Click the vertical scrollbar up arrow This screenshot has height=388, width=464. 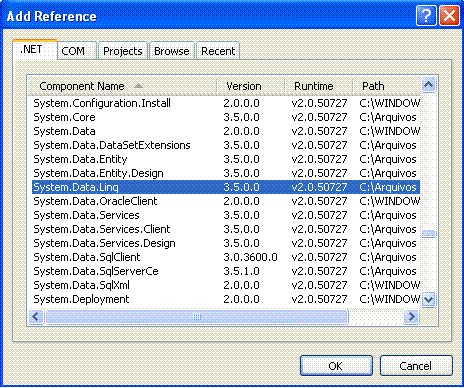click(428, 85)
